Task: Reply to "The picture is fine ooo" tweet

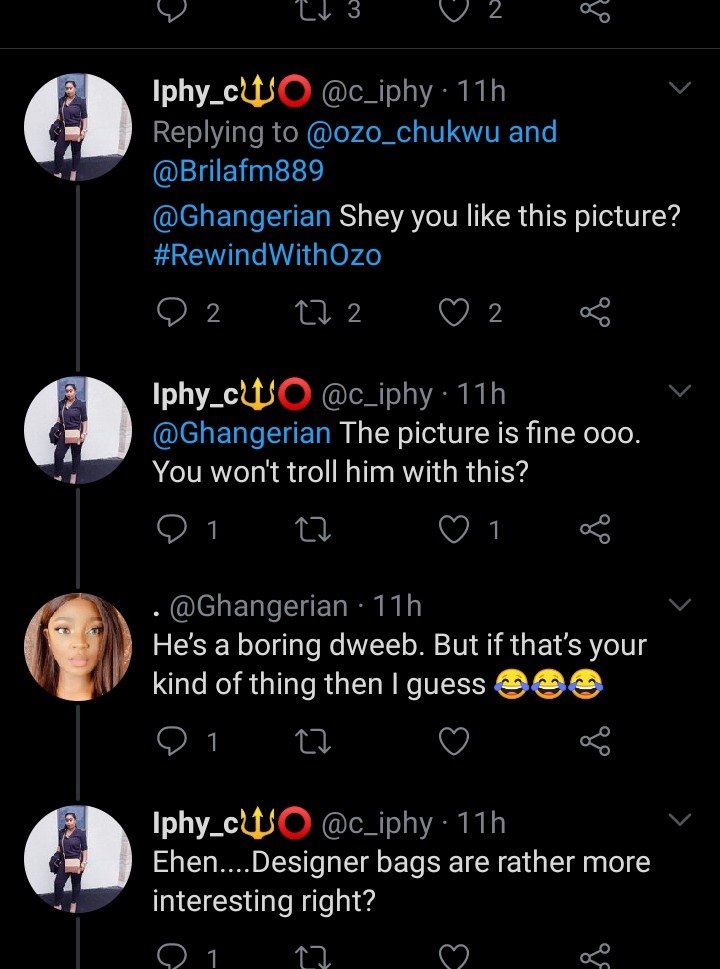Action: tap(172, 530)
